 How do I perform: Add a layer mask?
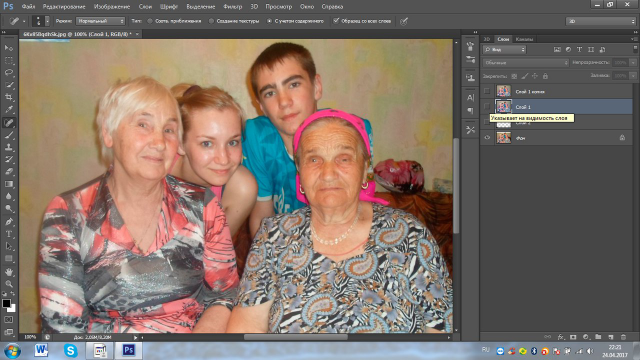click(573, 337)
